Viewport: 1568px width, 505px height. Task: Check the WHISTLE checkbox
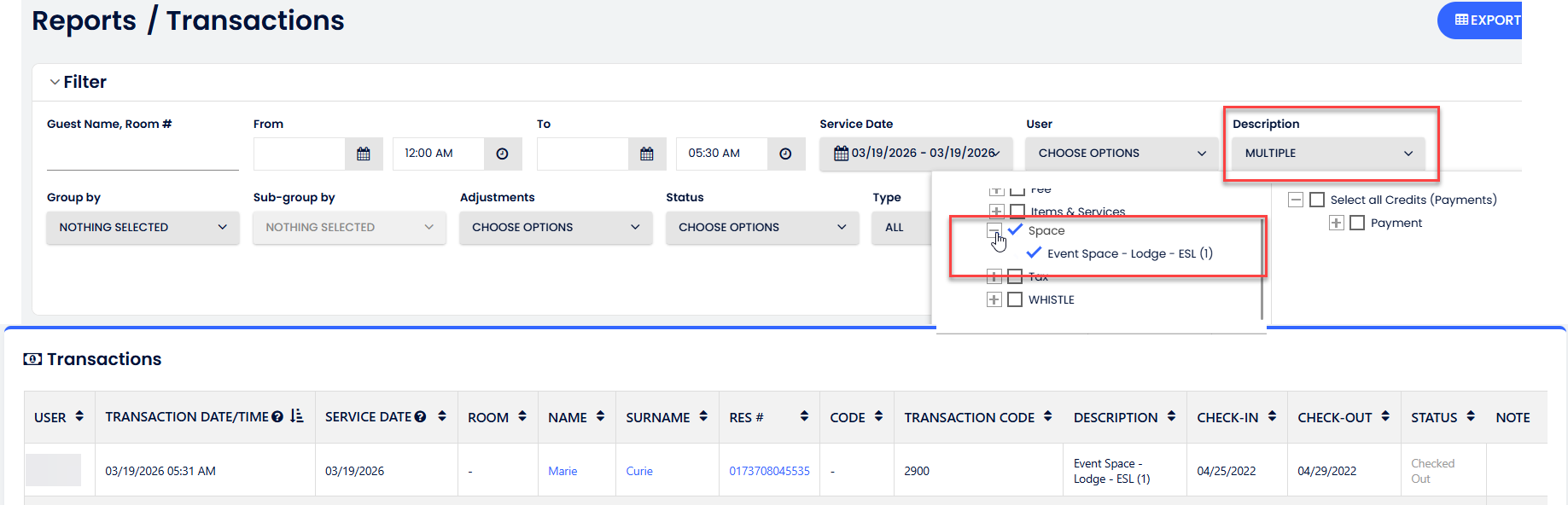coord(1015,299)
